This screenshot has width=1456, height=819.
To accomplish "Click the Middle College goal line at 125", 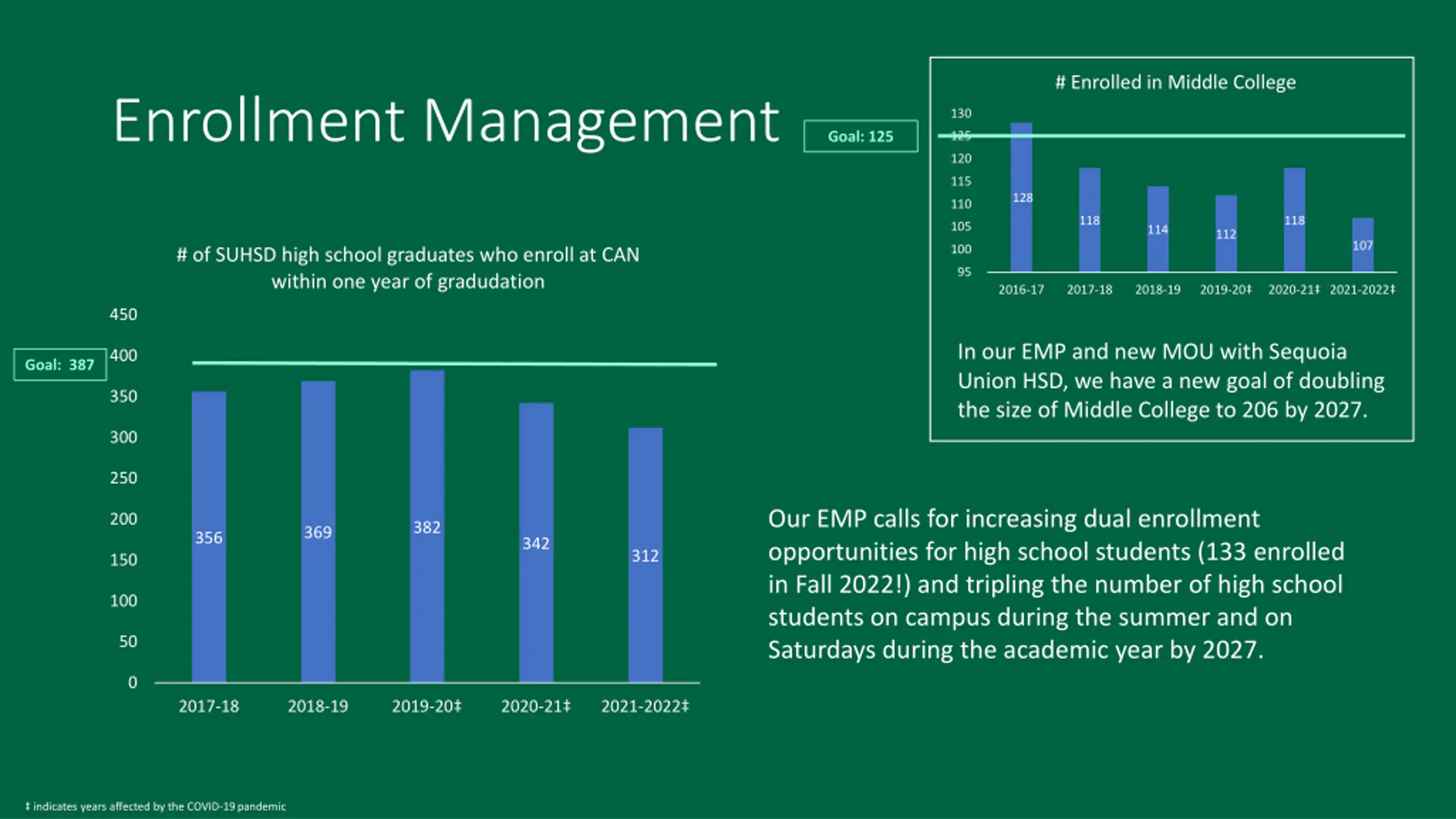I will click(x=1172, y=136).
